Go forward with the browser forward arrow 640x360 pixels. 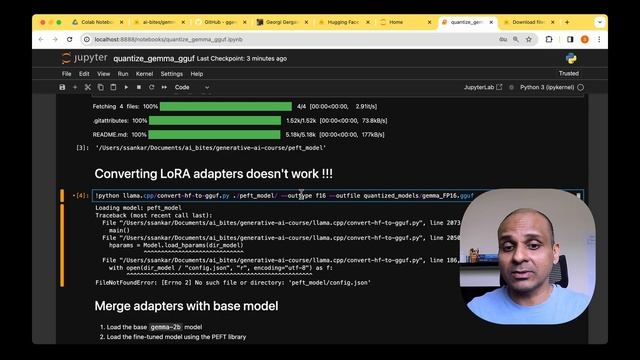(x=55, y=40)
